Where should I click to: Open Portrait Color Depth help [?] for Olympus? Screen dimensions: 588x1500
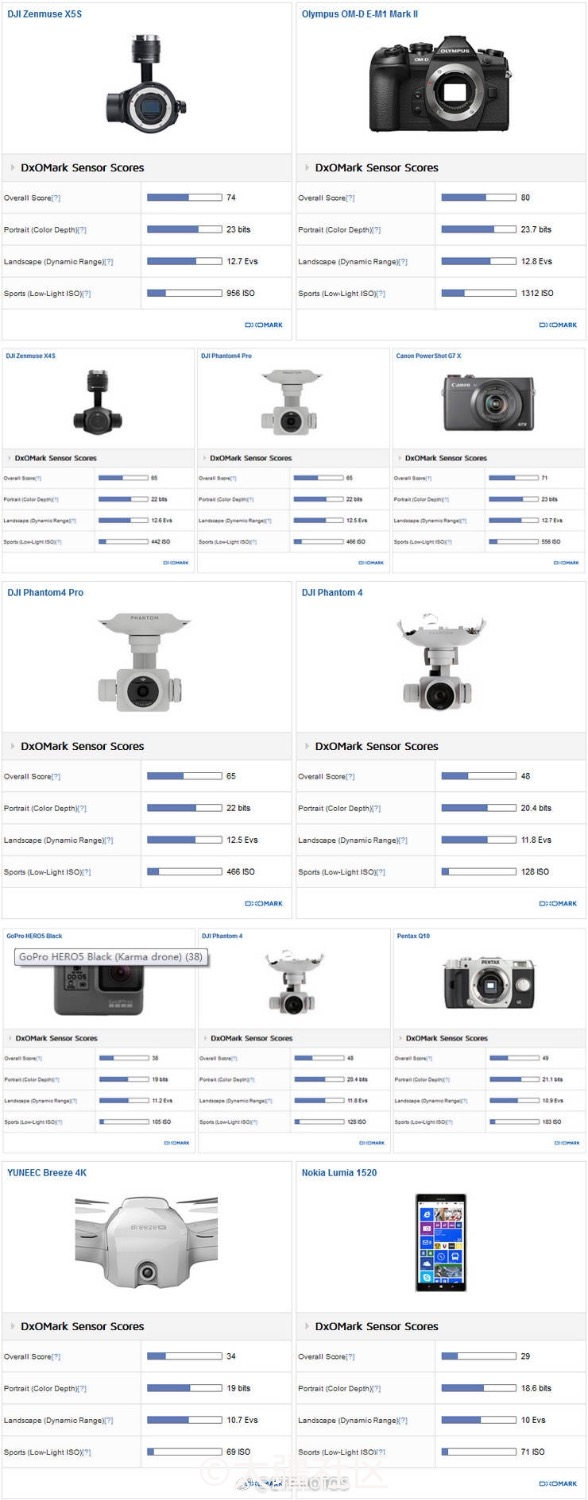376,230
